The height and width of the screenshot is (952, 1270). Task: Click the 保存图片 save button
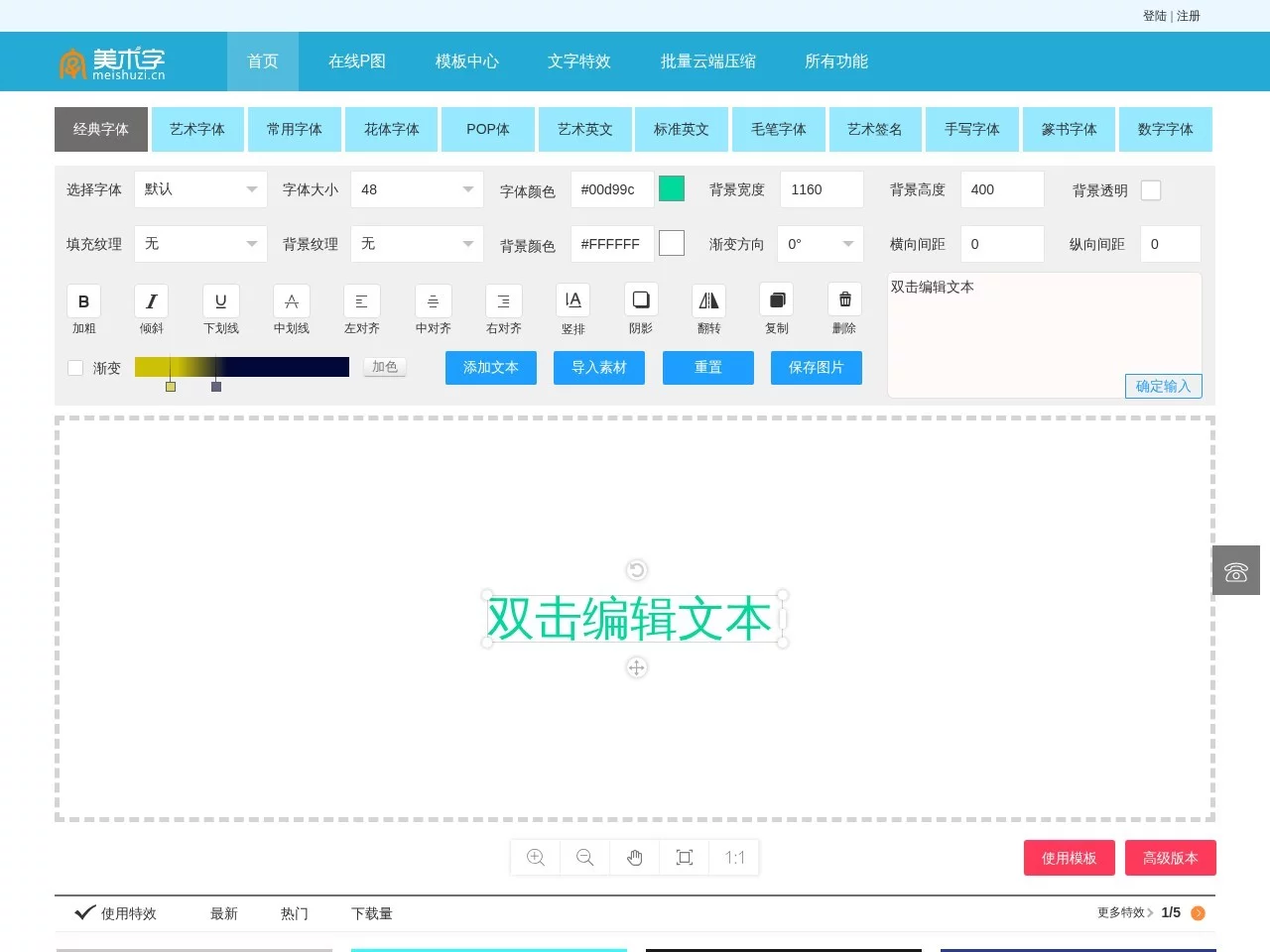(x=816, y=368)
